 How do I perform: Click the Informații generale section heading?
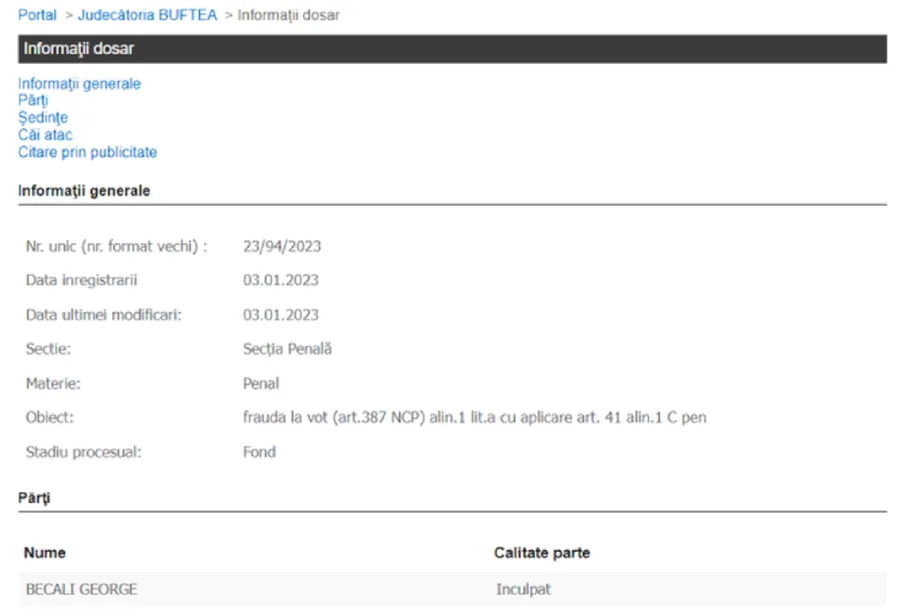(x=84, y=190)
